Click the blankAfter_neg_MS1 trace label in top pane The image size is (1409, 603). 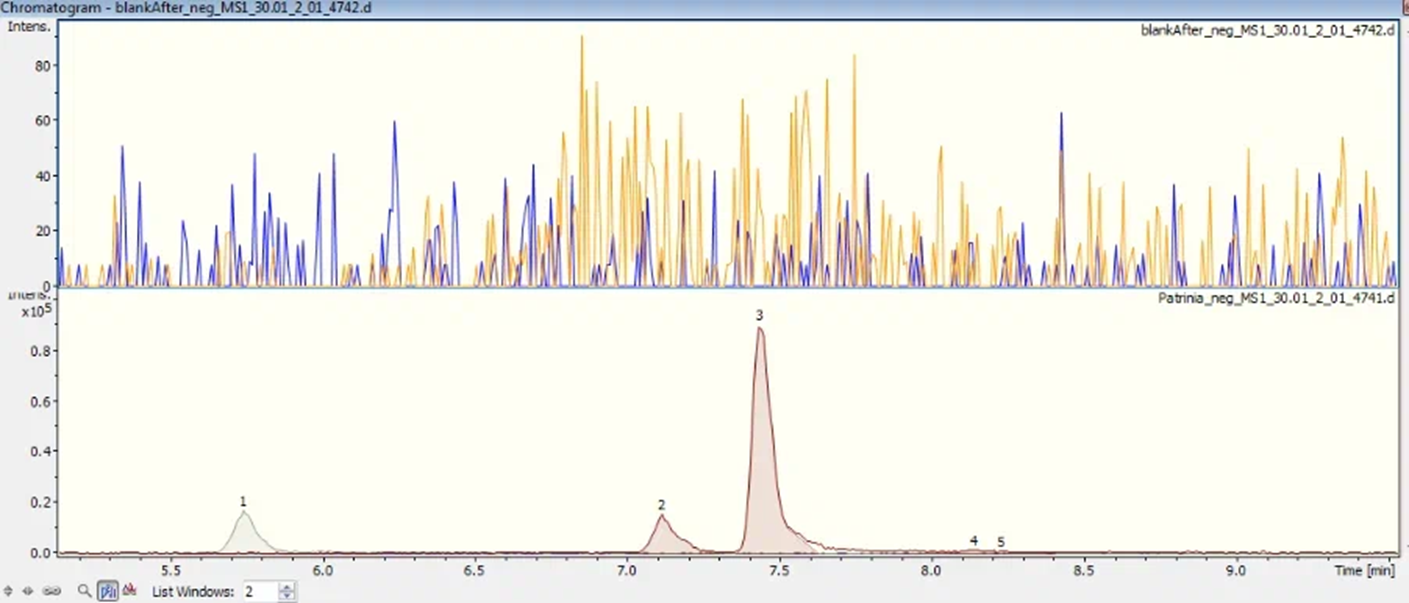[x=1267, y=31]
